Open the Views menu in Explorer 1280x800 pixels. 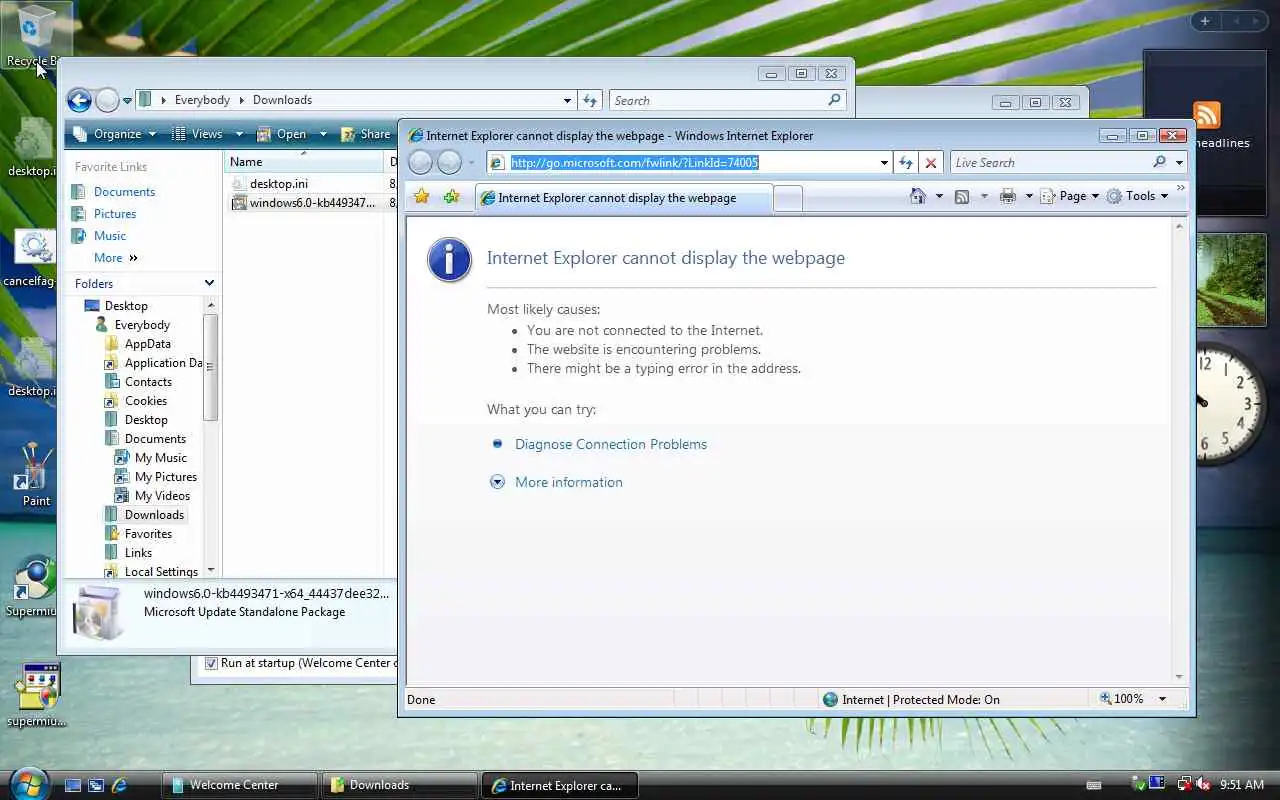point(206,134)
